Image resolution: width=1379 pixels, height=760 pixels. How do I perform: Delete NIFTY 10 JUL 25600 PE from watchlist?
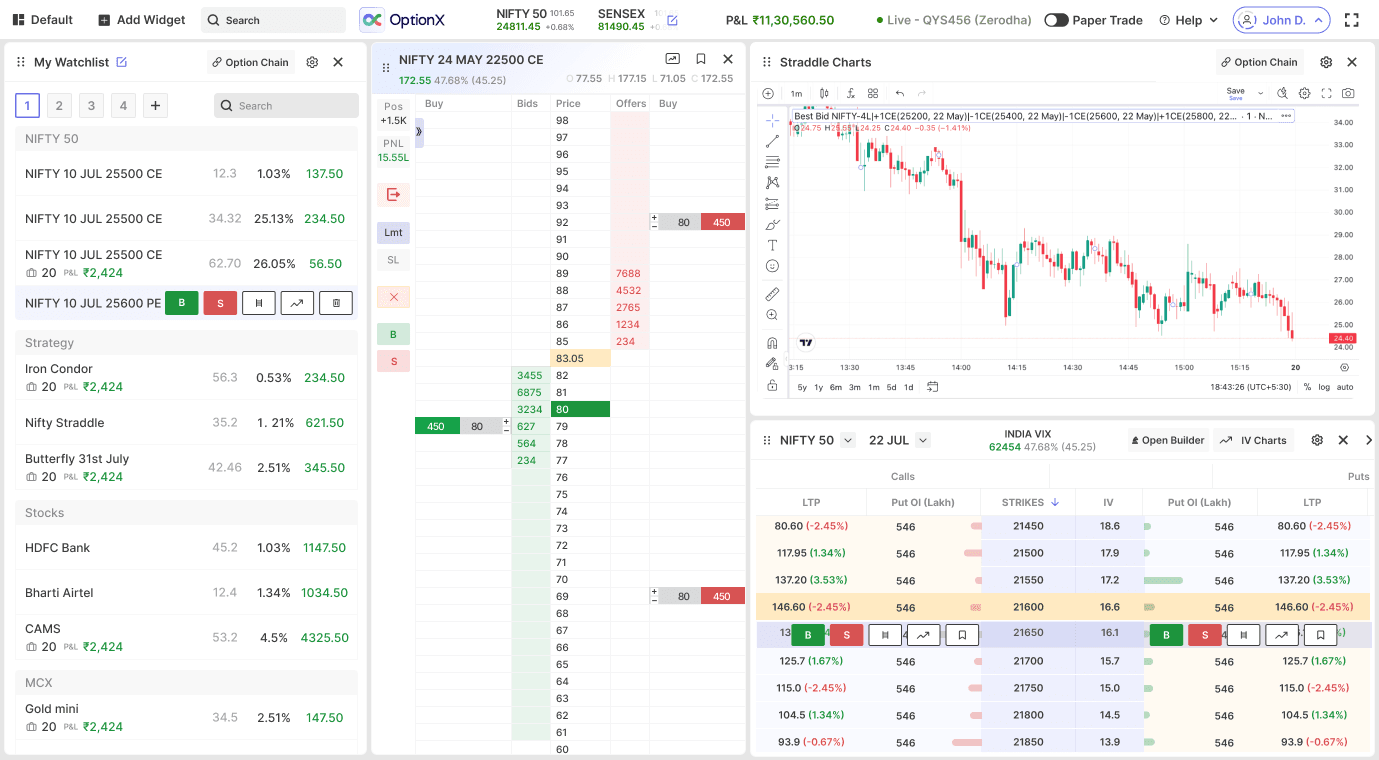336,303
